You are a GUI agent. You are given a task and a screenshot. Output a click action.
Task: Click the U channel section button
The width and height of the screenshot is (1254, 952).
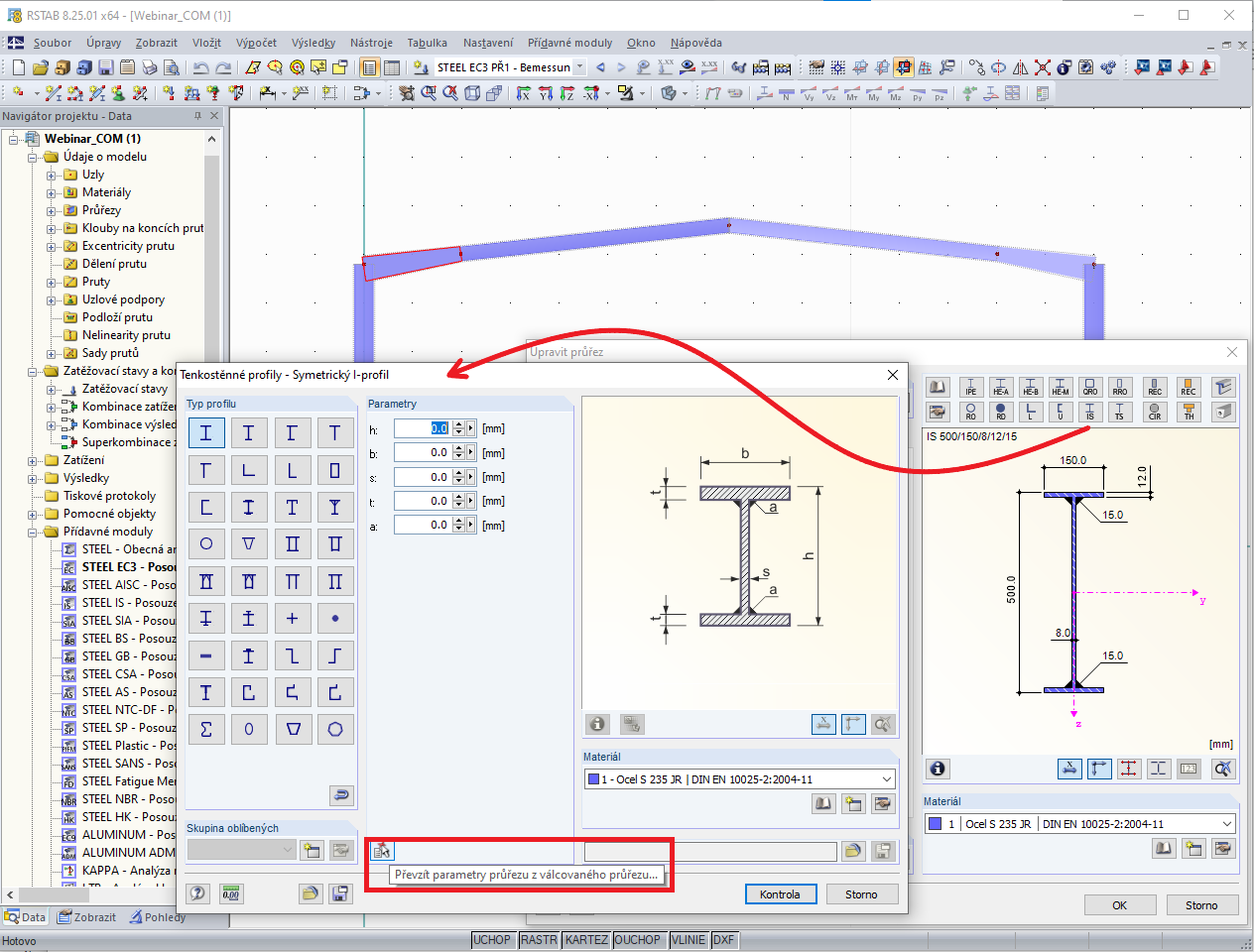pyautogui.click(x=1061, y=411)
